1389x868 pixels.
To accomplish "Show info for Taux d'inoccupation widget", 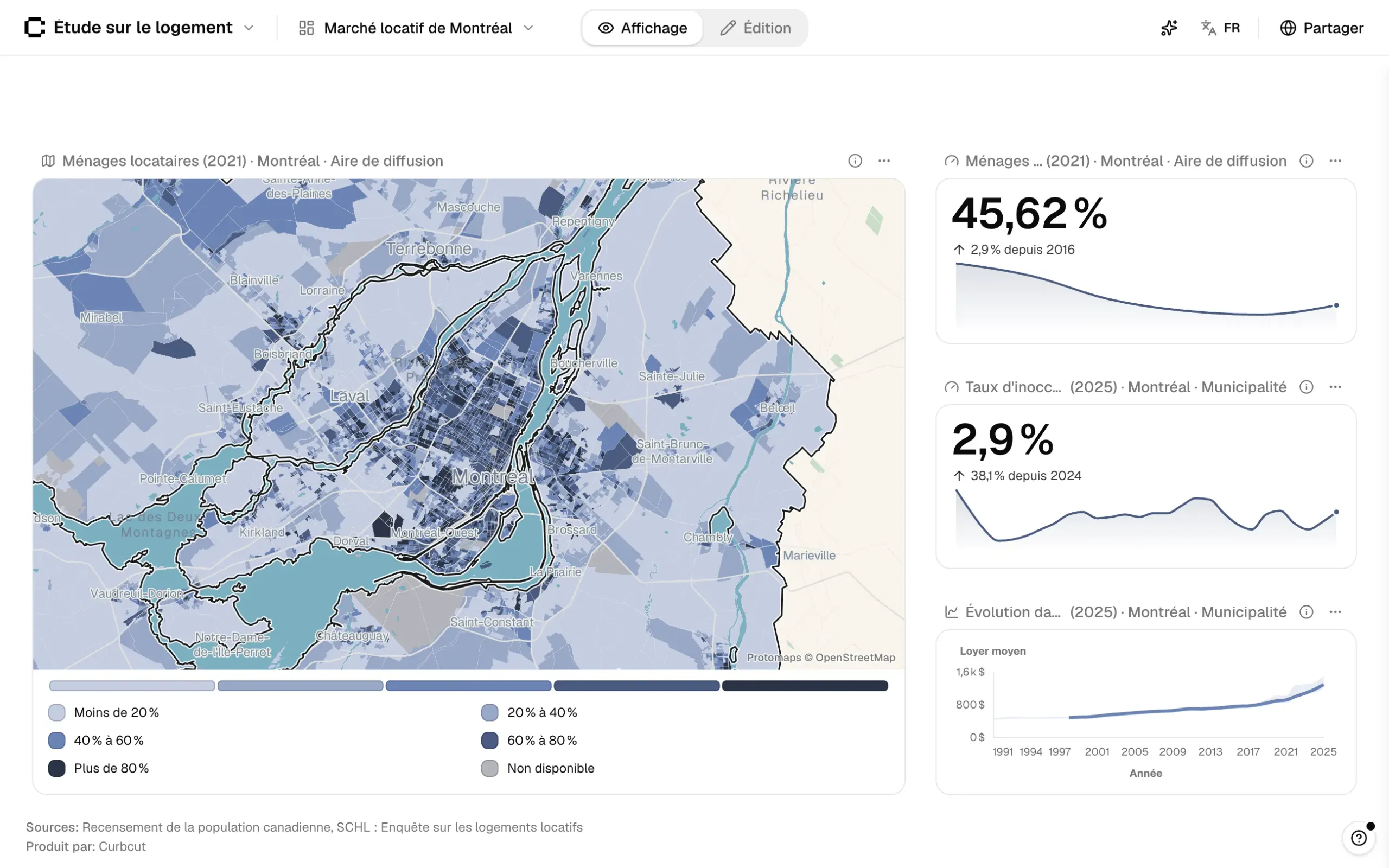I will (x=1307, y=387).
